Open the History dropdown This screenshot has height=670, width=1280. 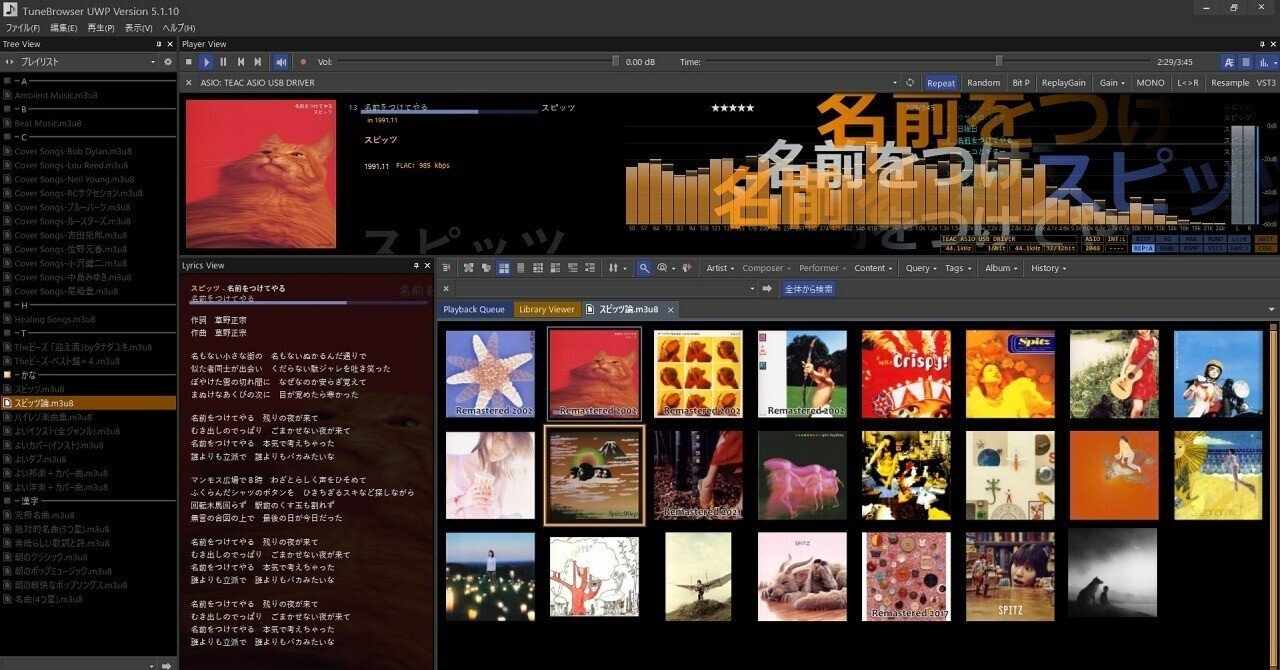(x=1048, y=268)
